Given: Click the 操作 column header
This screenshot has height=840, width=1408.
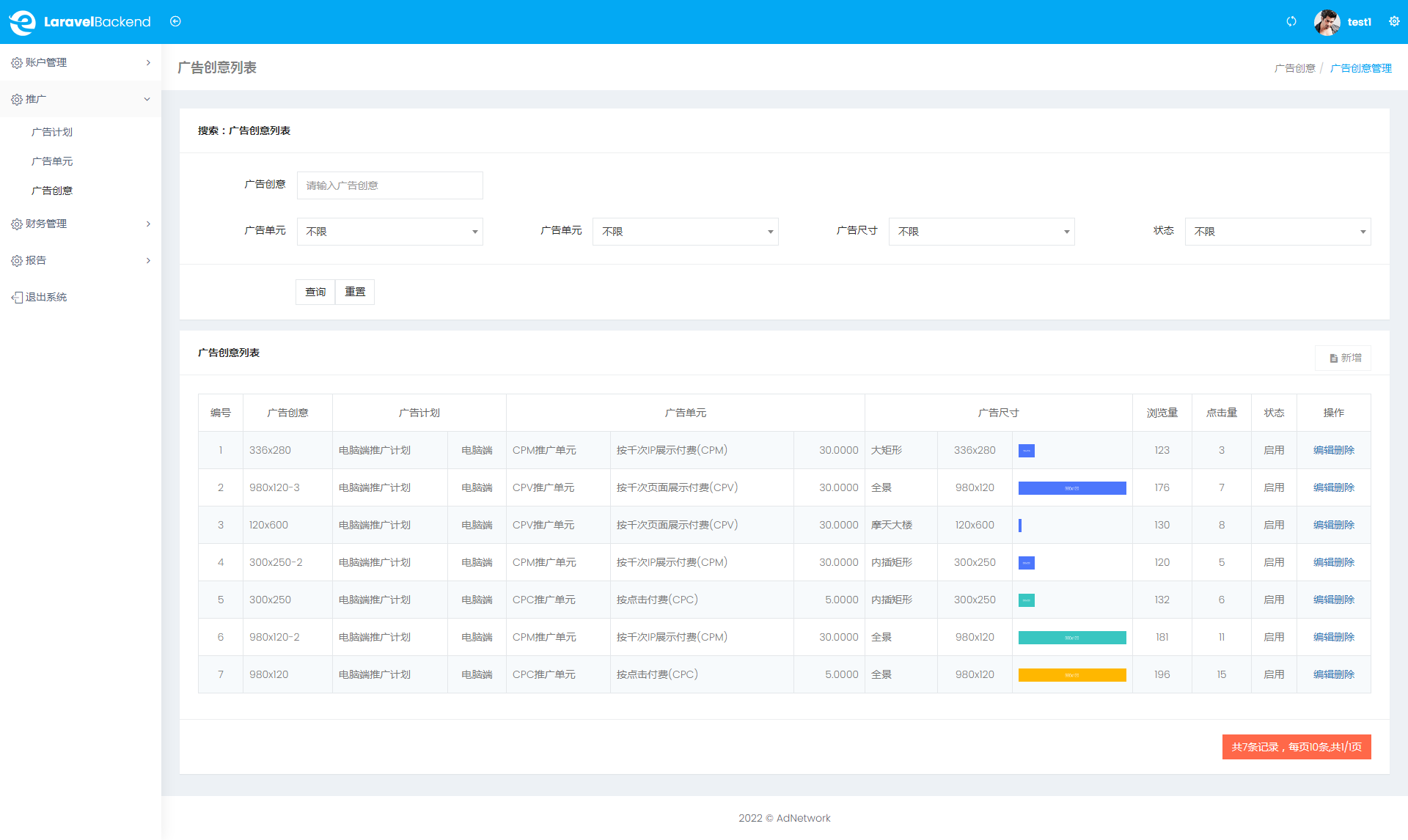Looking at the screenshot, I should [1333, 413].
